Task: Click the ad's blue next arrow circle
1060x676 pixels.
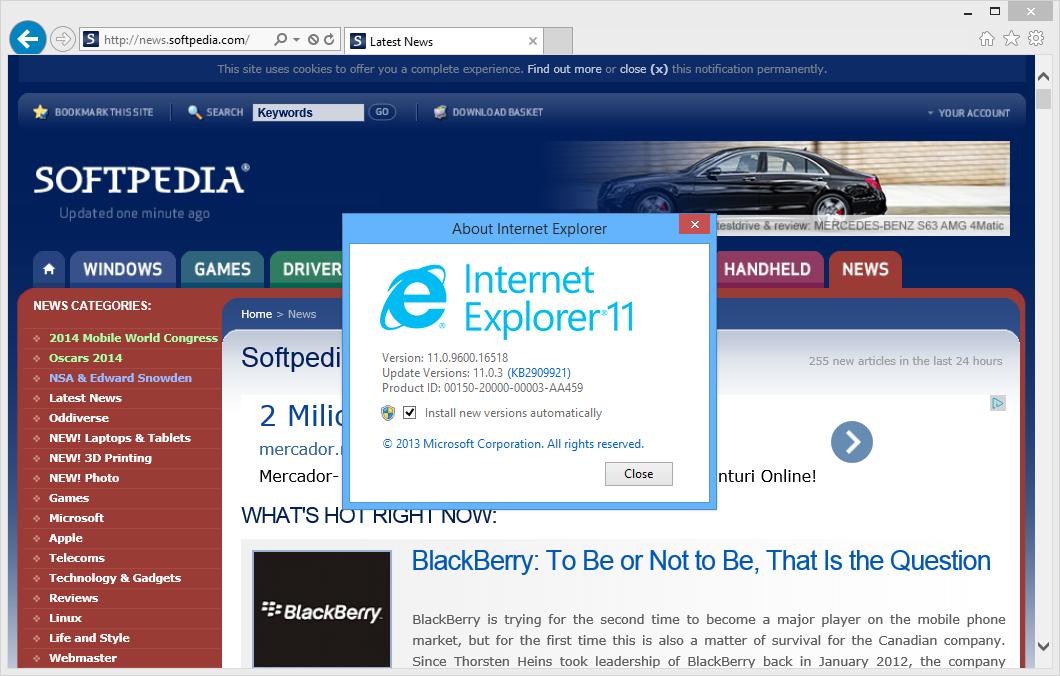Action: click(x=852, y=442)
